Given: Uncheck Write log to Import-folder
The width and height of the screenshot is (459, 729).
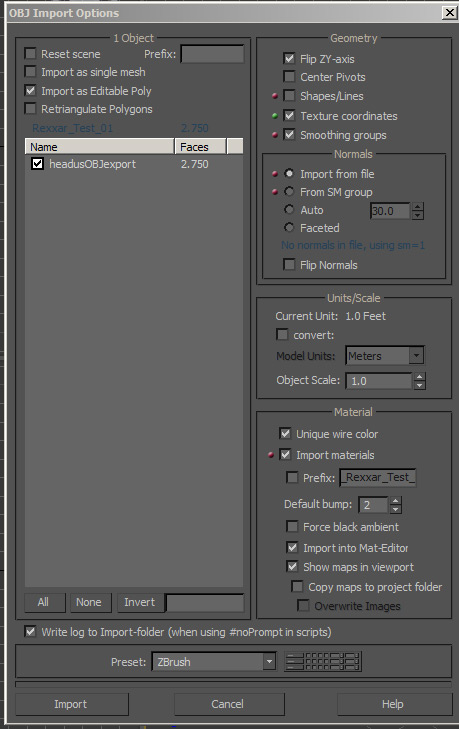Looking at the screenshot, I should click(30, 631).
